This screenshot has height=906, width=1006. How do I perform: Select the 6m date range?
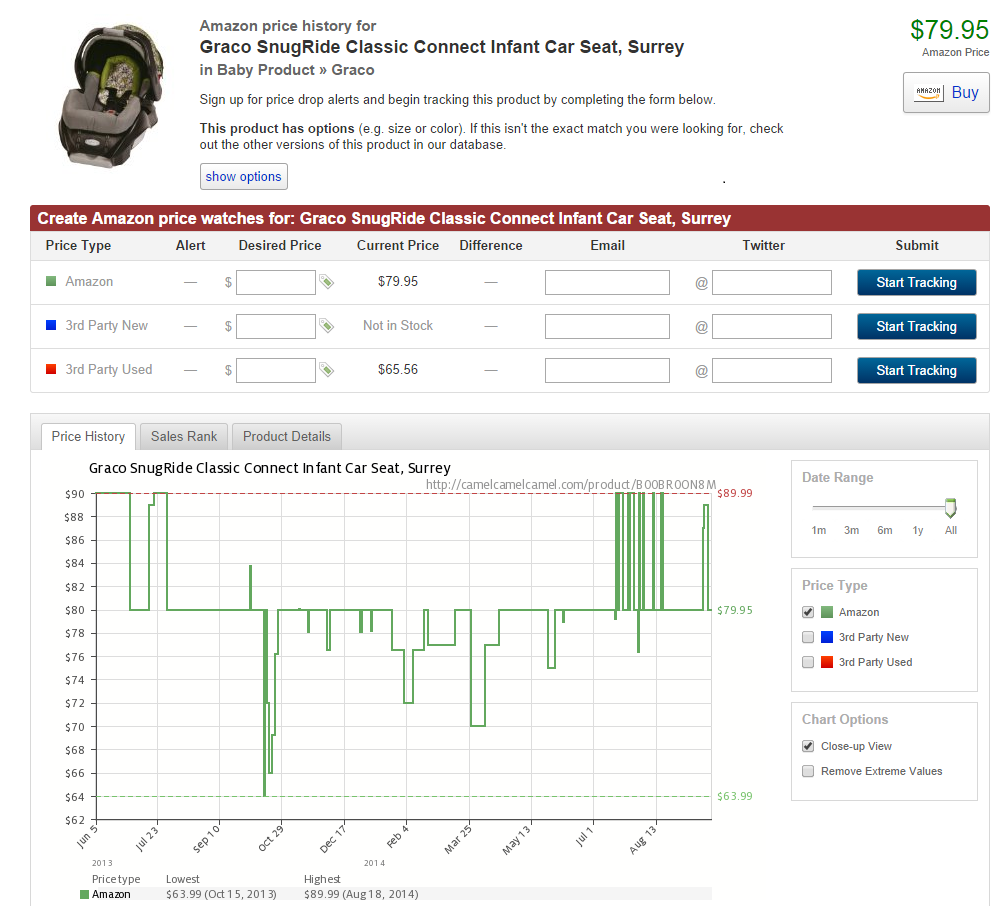pos(885,531)
